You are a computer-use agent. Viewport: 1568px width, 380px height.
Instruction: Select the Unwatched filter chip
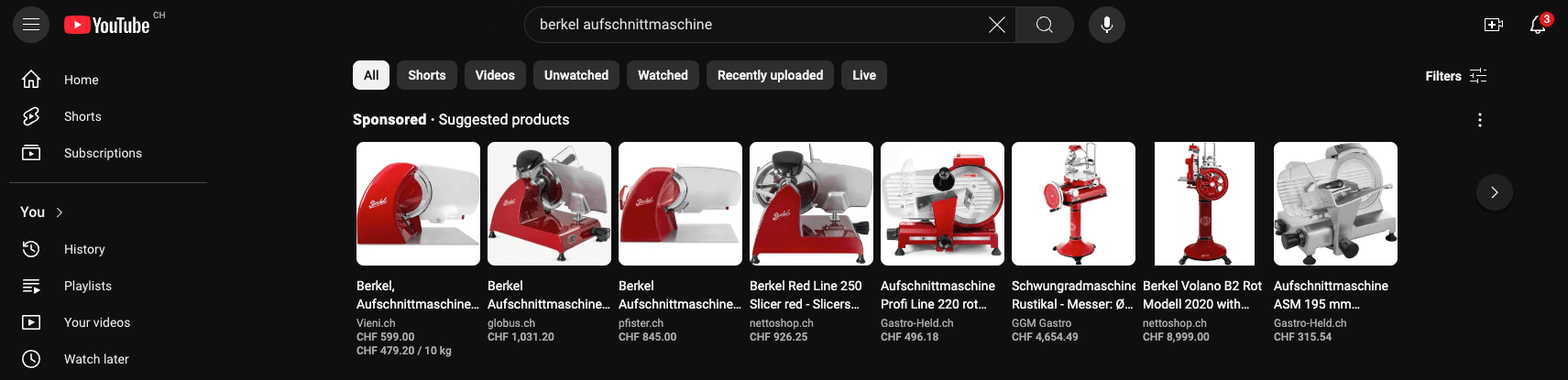pyautogui.click(x=576, y=75)
